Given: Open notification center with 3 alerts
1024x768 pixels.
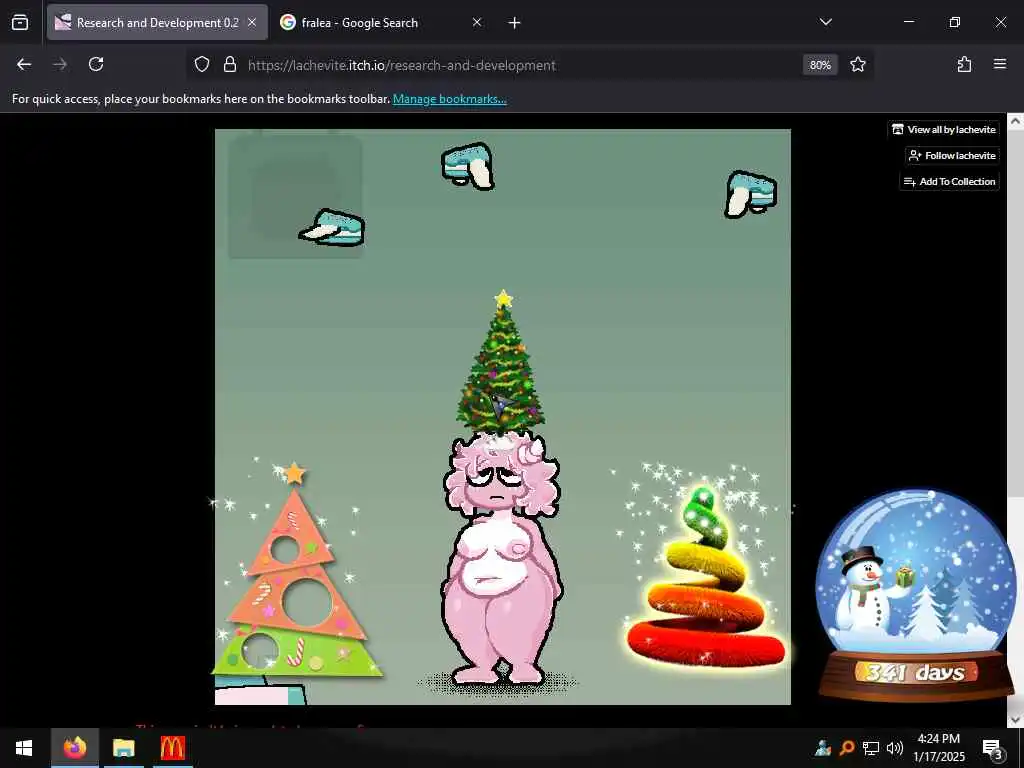Looking at the screenshot, I should pyautogui.click(x=991, y=748).
